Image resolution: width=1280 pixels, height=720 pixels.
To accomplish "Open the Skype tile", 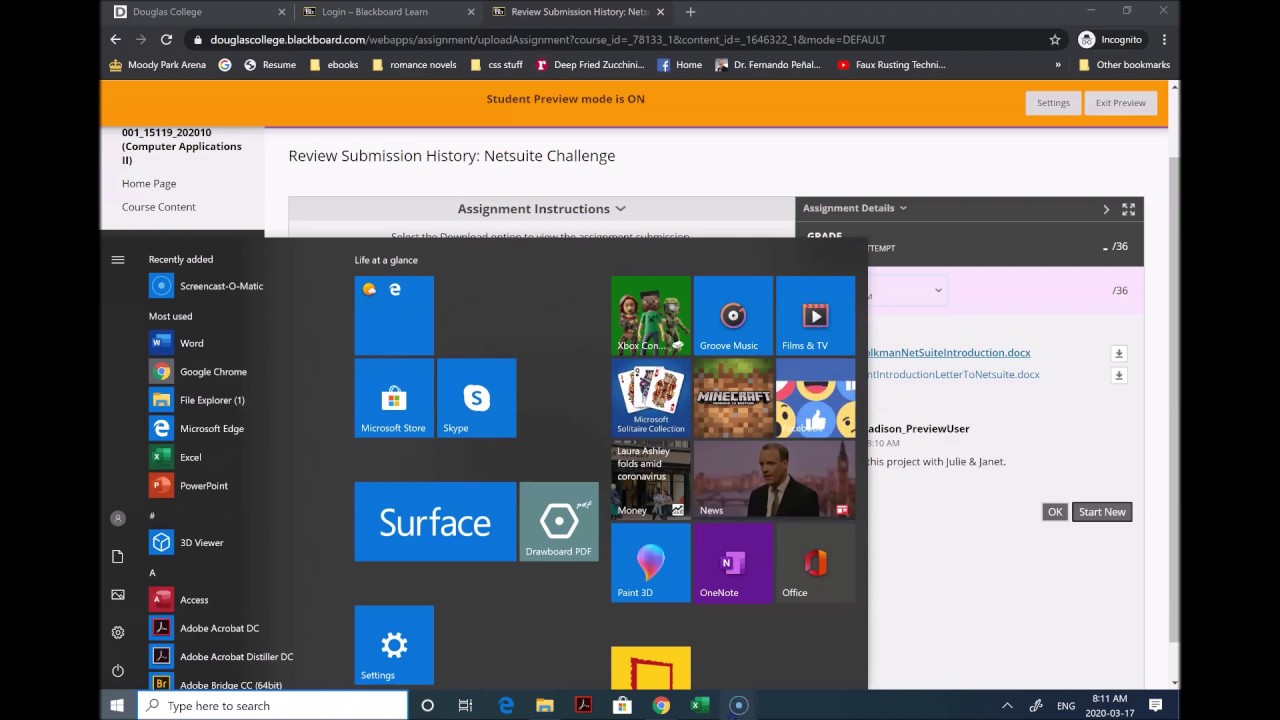I will pyautogui.click(x=476, y=398).
